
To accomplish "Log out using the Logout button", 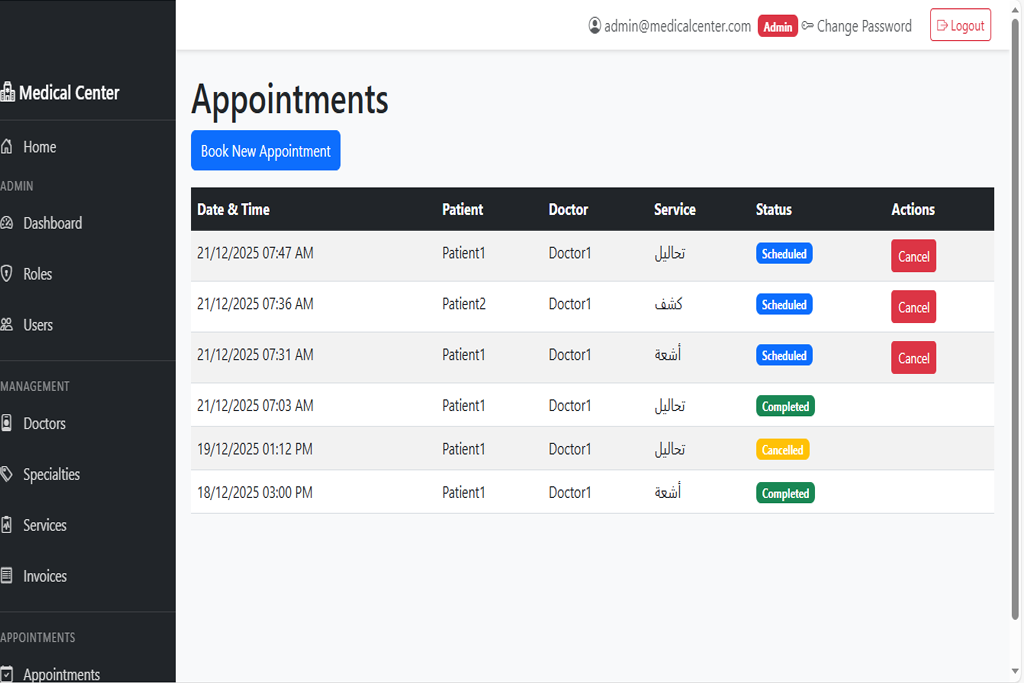I will pos(960,26).
